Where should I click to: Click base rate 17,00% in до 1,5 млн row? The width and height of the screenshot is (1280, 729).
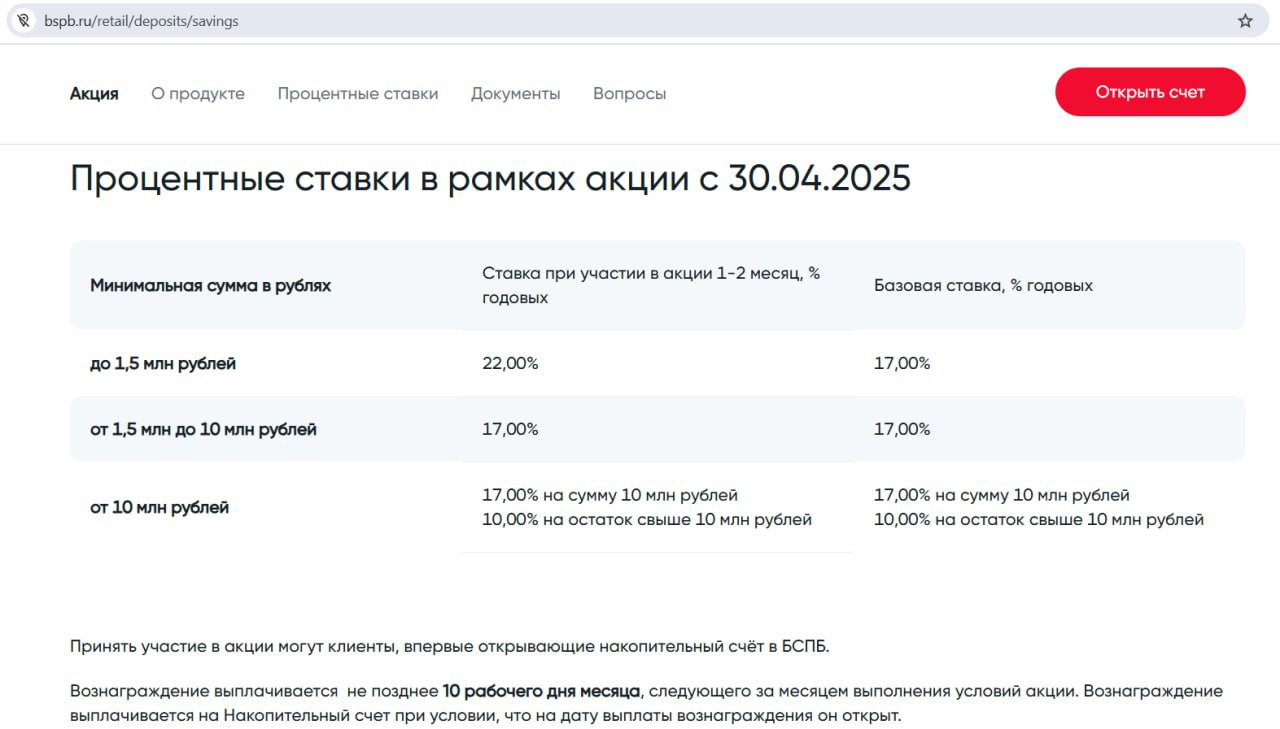coord(902,363)
